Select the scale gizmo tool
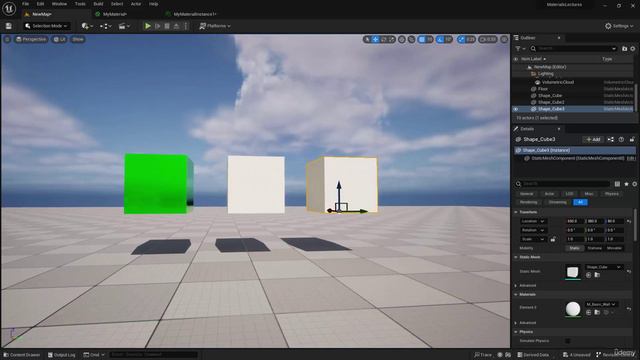 [x=391, y=40]
